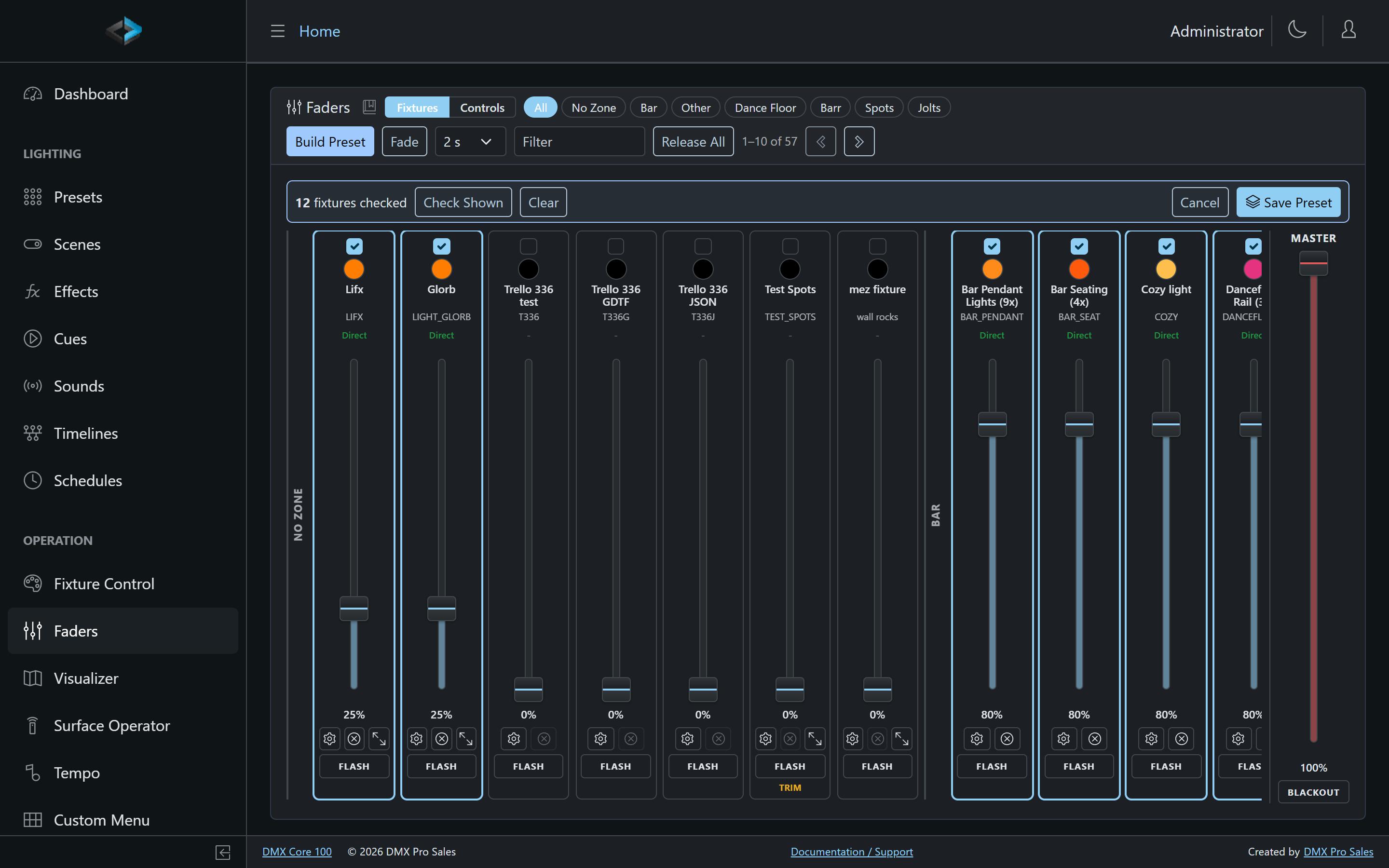Open Documentation / Support link

852,851
